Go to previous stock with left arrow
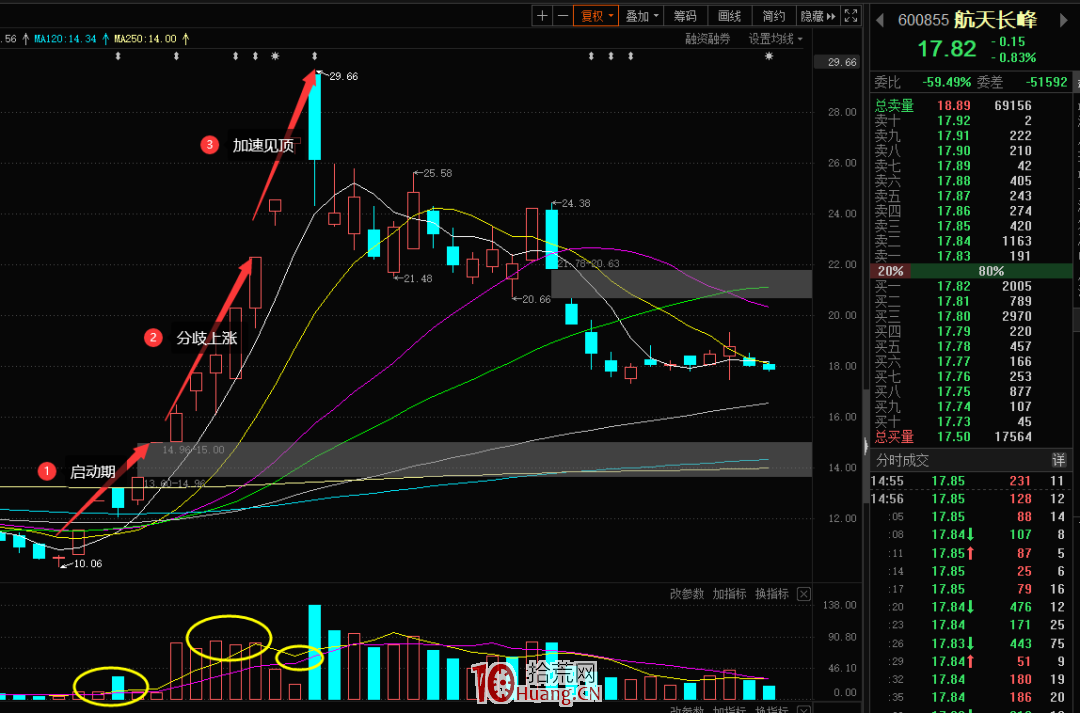 tap(880, 20)
